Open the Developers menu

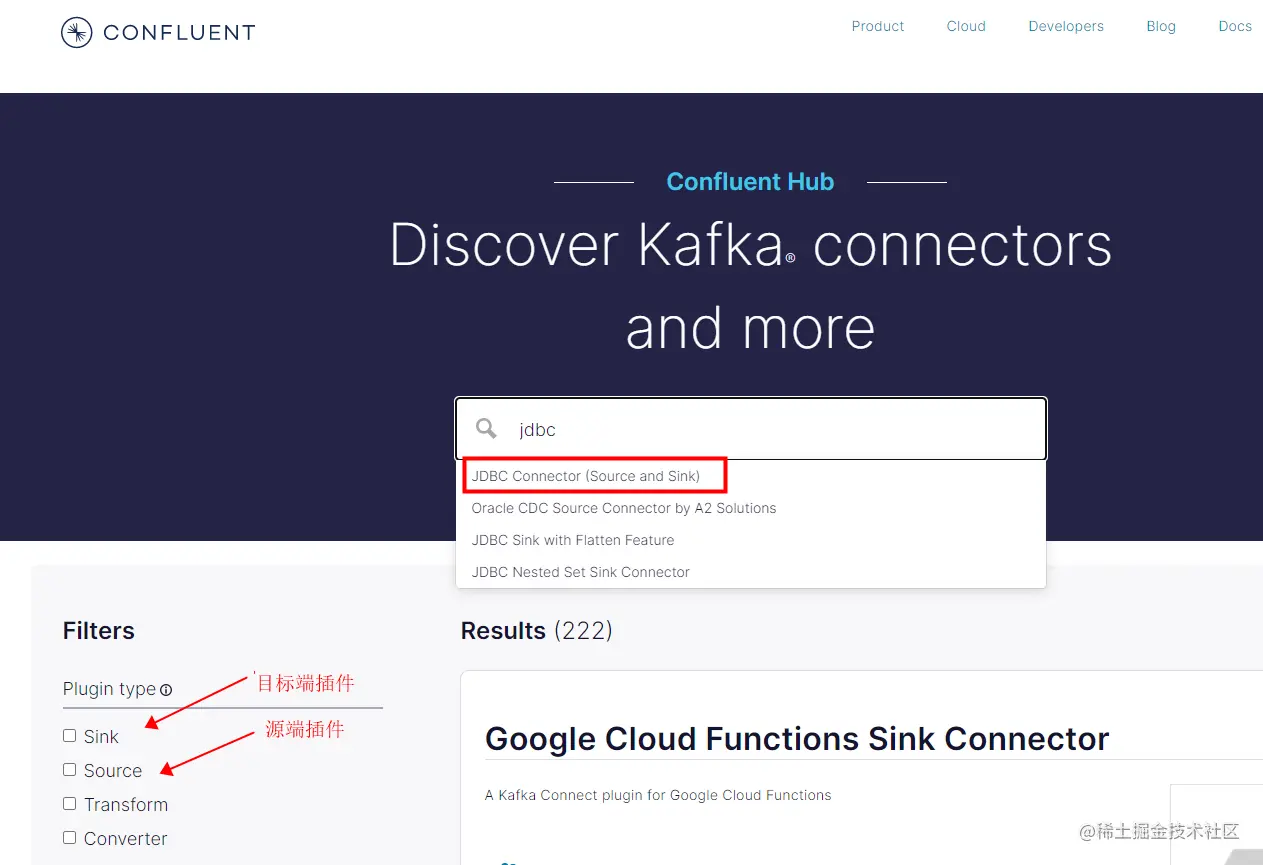tap(1066, 27)
